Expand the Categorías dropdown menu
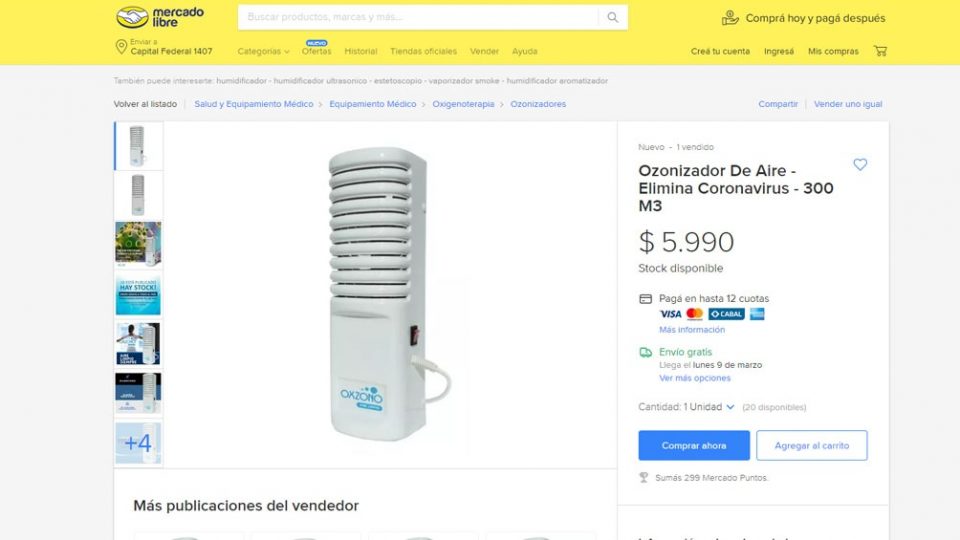Screen dimensions: 960x540 pos(263,51)
